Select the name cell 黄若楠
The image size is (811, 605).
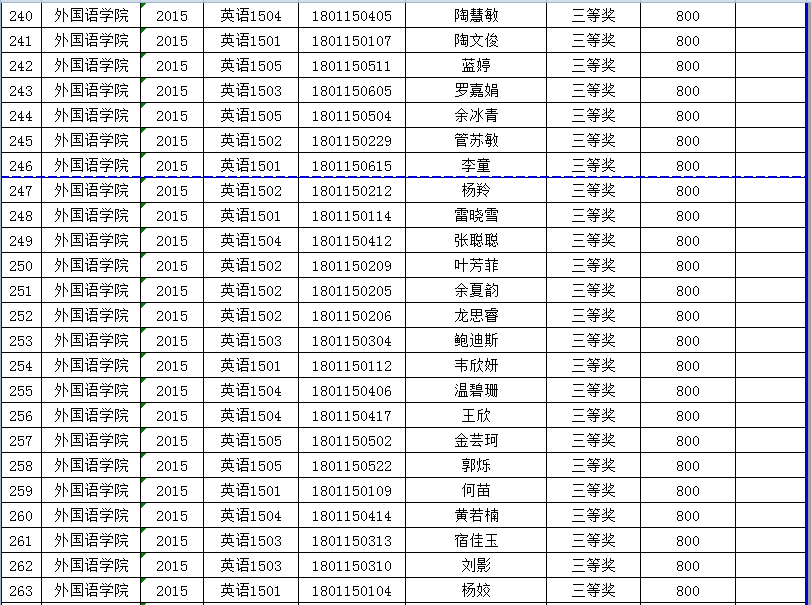pos(475,516)
